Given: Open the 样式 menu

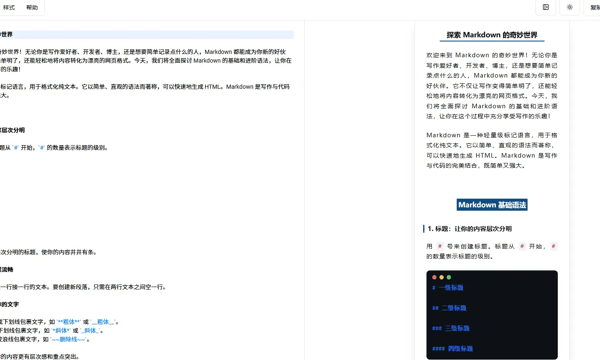Looking at the screenshot, I should (x=9, y=7).
